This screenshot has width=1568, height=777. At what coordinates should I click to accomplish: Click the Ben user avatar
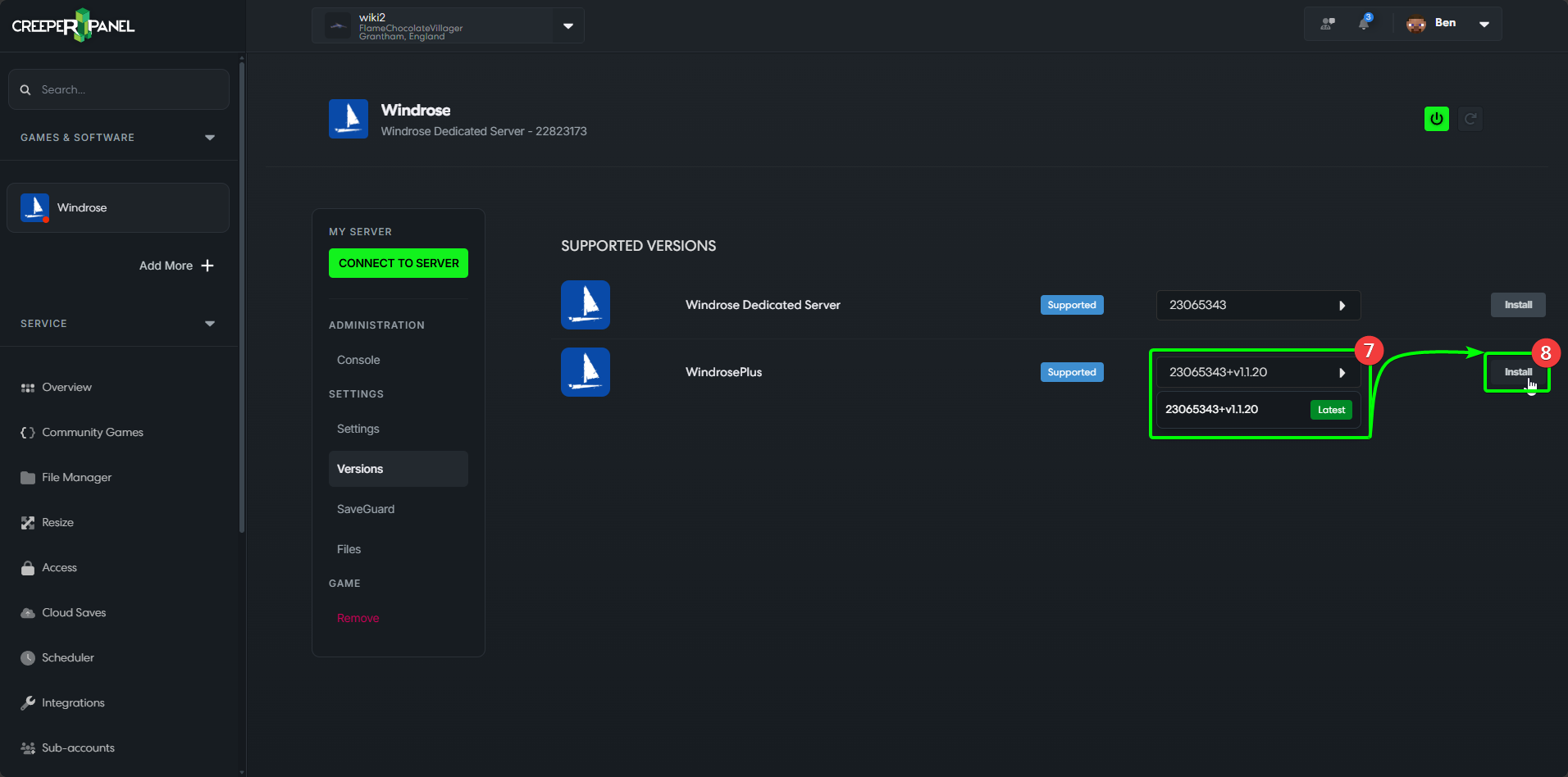pos(1416,24)
